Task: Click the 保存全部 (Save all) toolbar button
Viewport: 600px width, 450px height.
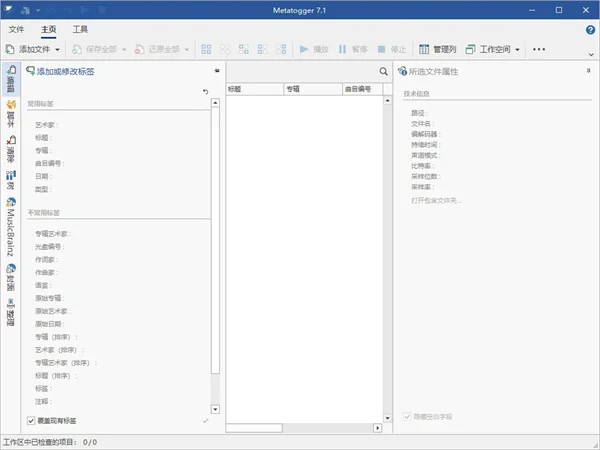Action: click(94, 49)
